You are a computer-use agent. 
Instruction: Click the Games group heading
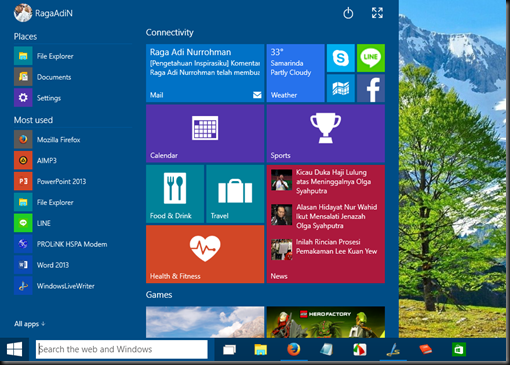159,295
